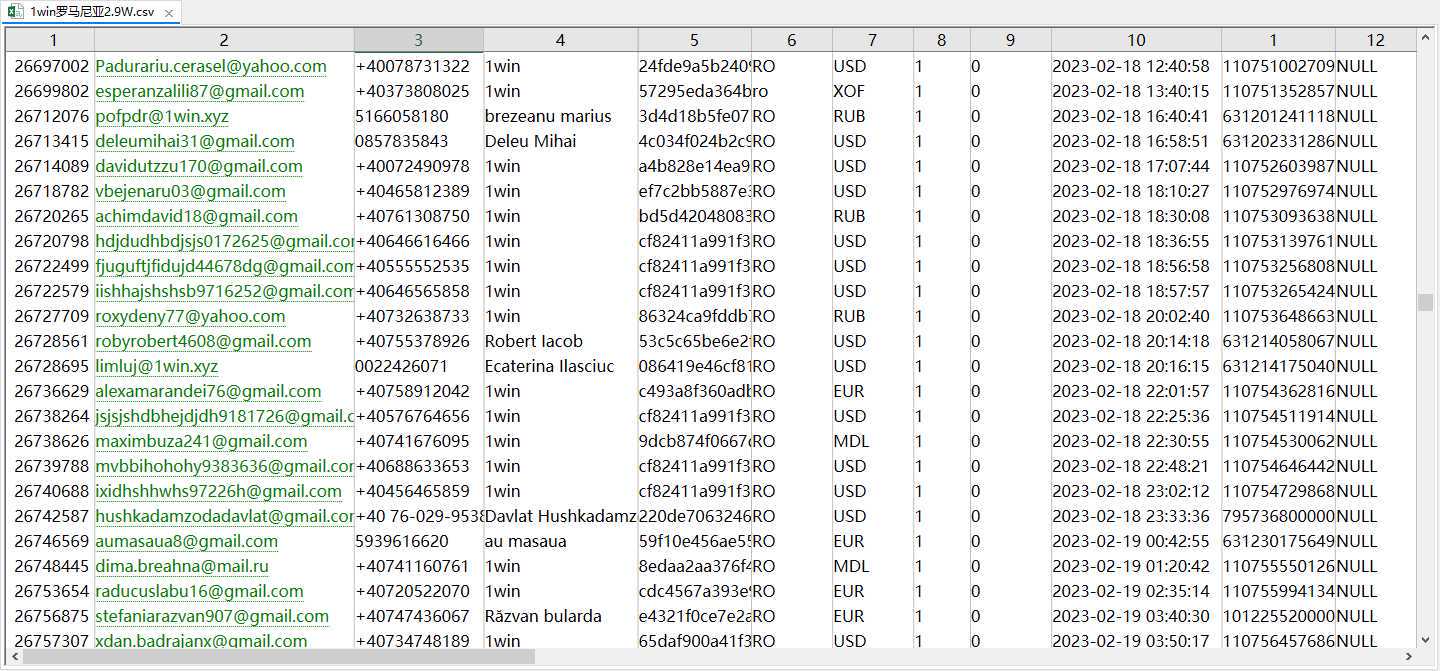Viewport: 1440px width, 671px height.
Task: Click row ID 26746569
Action: [51, 541]
